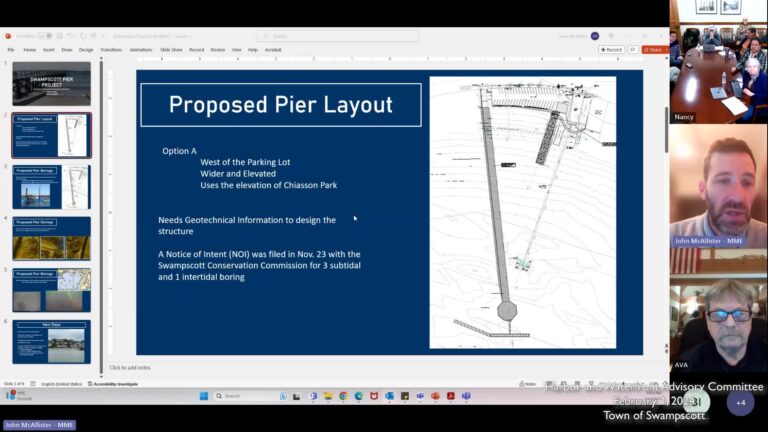
Task: Select slide 6 Next Steps thumbnail
Action: pyautogui.click(x=51, y=341)
